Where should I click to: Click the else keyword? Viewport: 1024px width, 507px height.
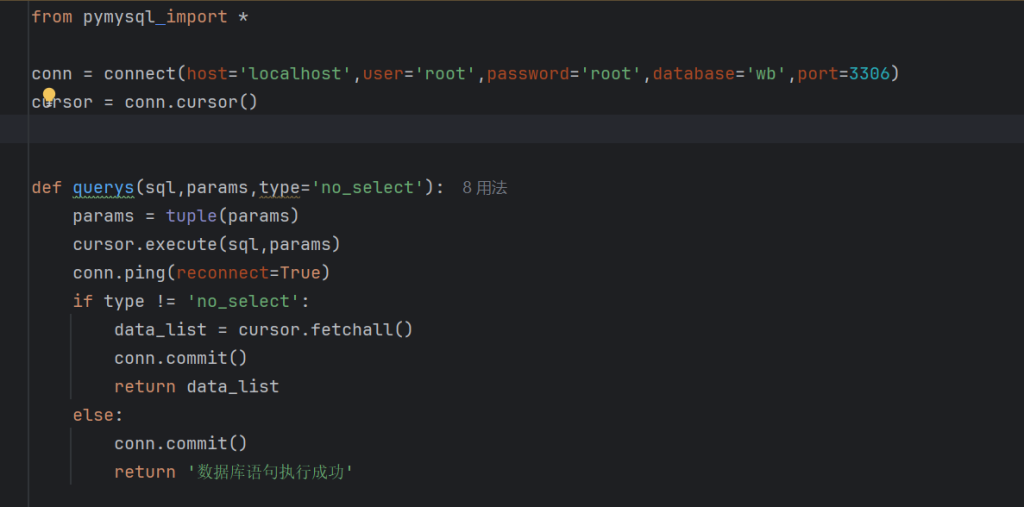(93, 414)
